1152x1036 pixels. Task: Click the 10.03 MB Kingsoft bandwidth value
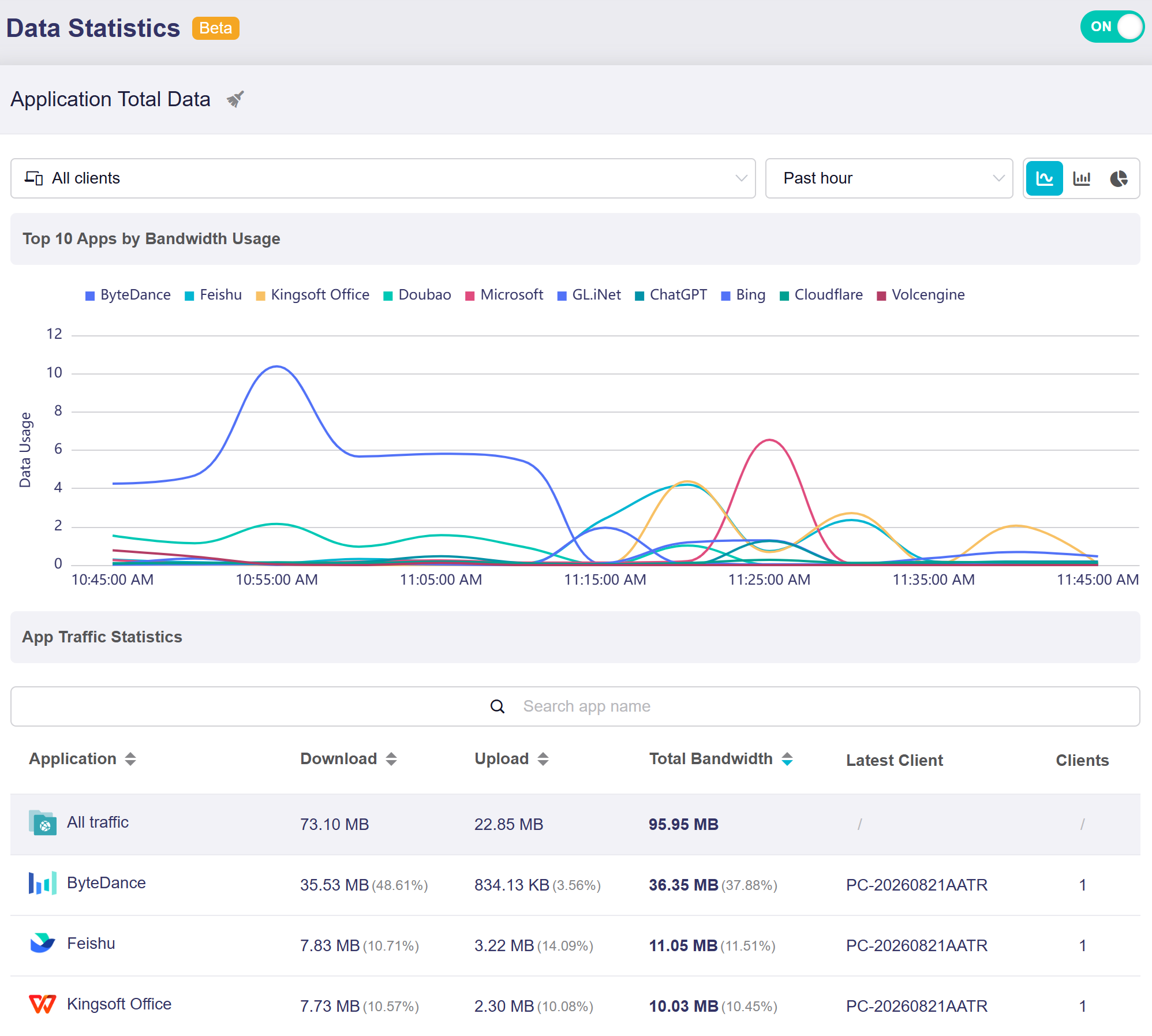[x=683, y=1006]
